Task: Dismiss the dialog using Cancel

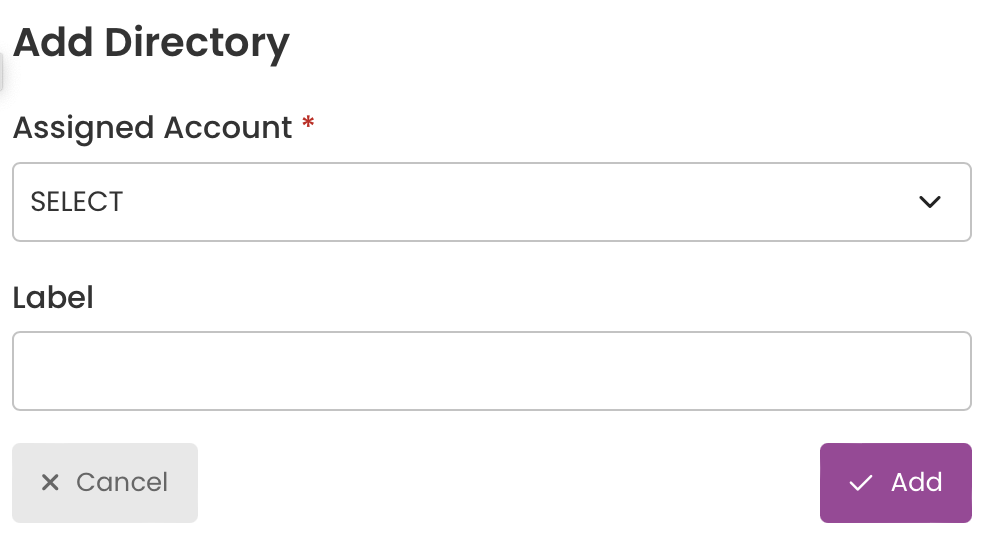Action: click(x=105, y=483)
